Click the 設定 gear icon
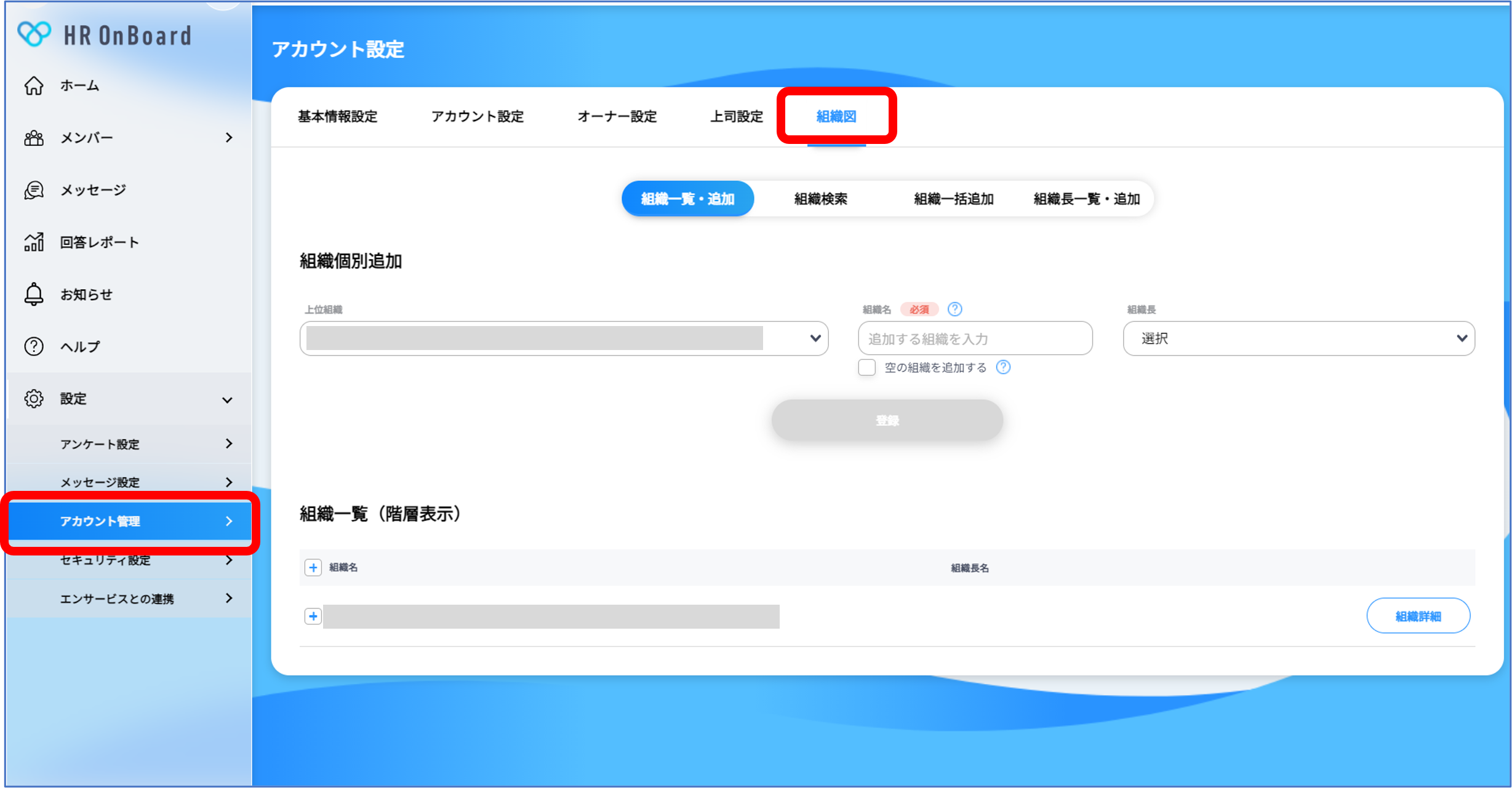 [34, 399]
